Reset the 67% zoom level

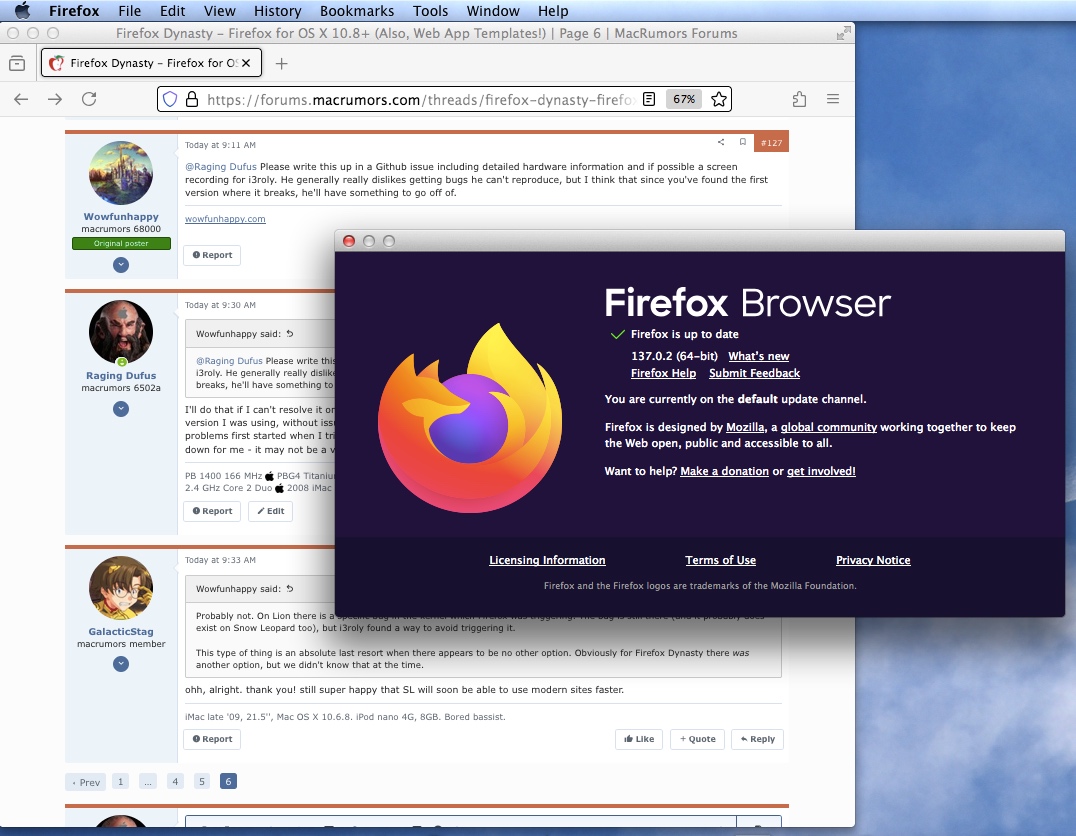click(683, 100)
